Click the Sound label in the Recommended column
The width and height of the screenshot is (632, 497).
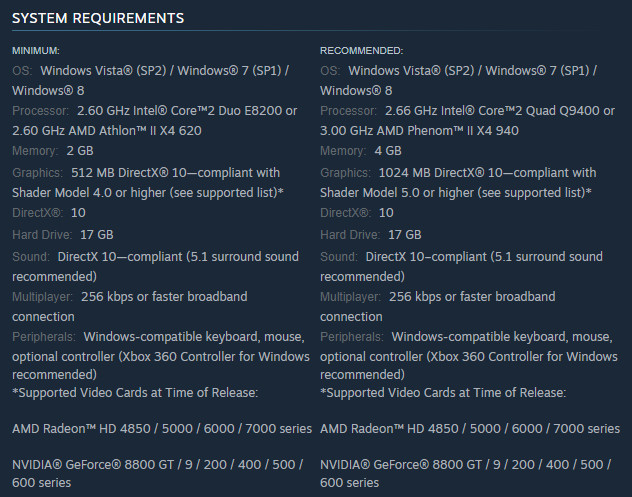click(x=339, y=256)
